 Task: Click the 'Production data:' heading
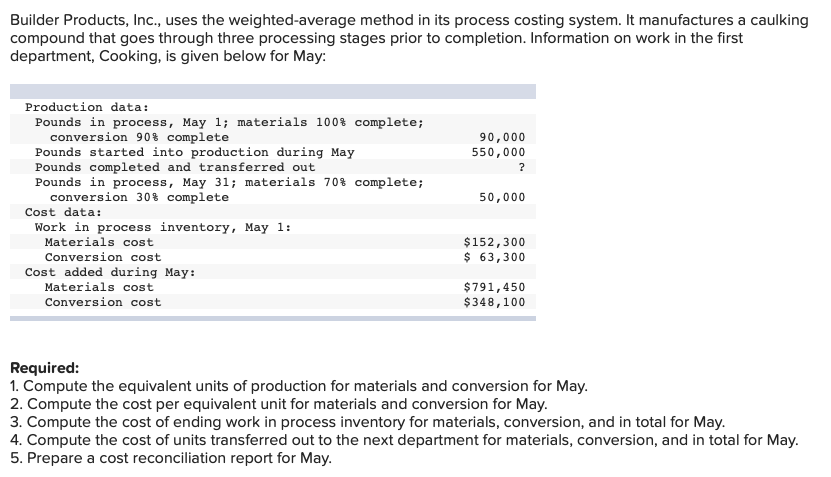pos(87,107)
